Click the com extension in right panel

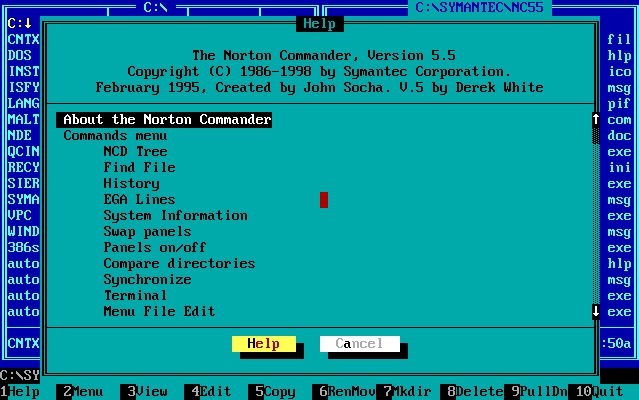point(619,120)
